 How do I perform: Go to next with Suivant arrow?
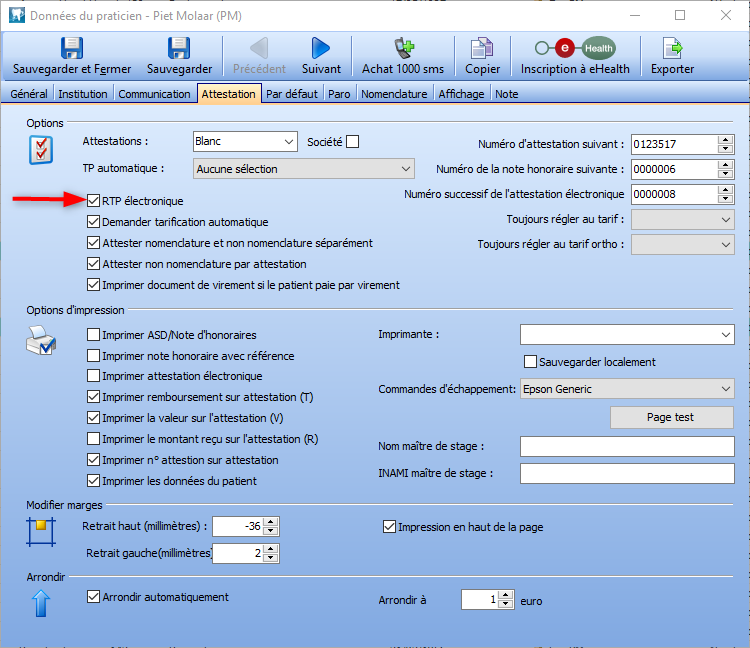pyautogui.click(x=320, y=48)
